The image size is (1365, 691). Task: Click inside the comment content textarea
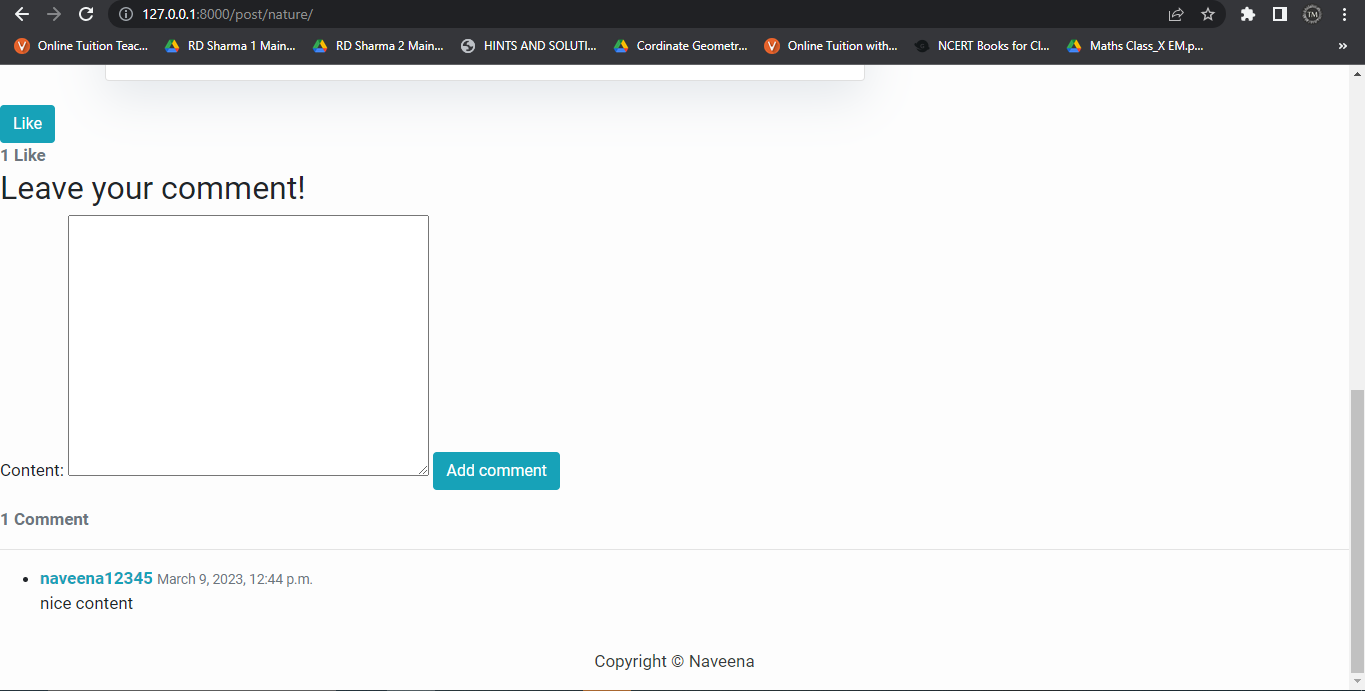click(248, 344)
